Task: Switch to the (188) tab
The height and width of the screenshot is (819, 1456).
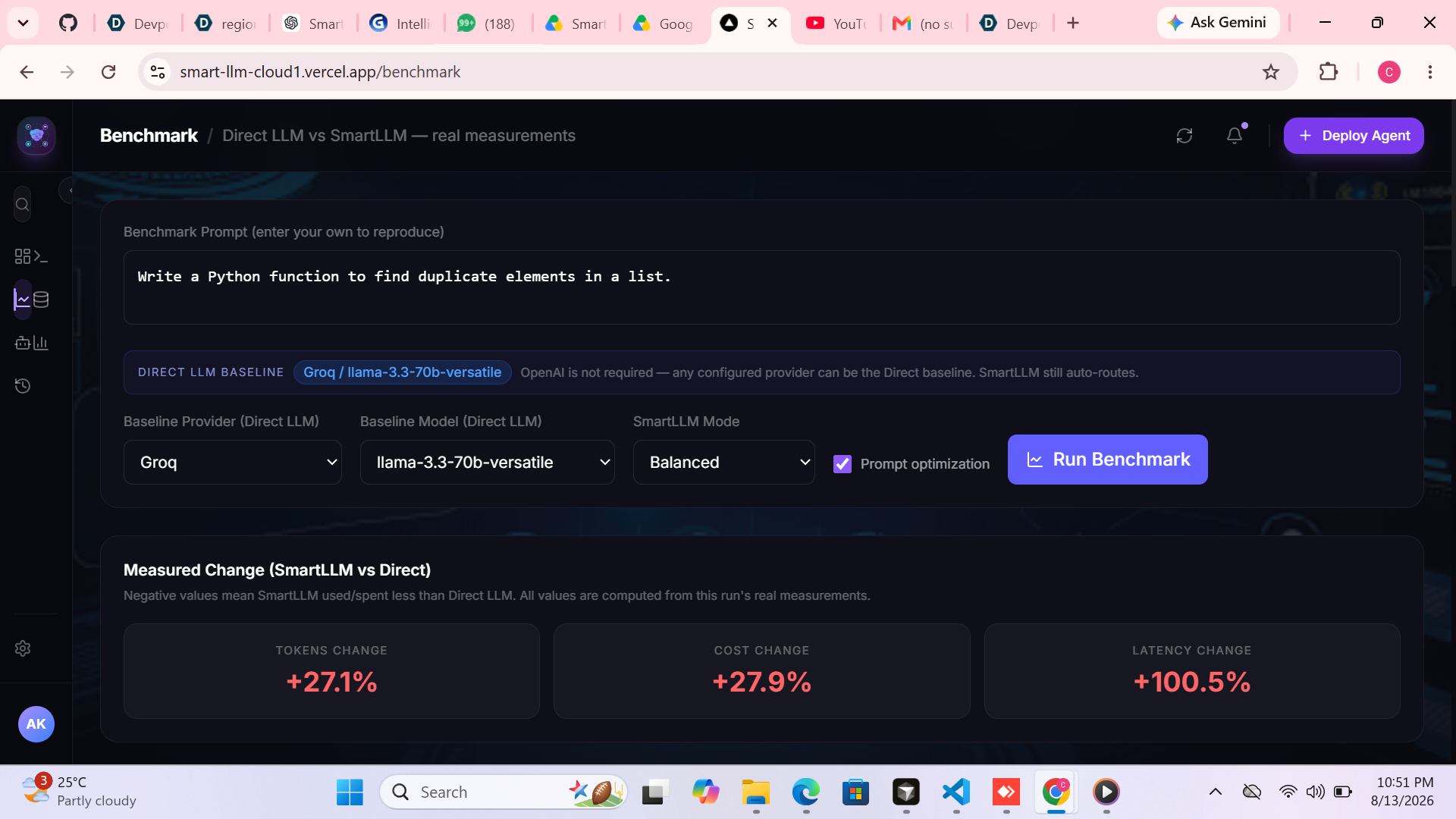Action: tap(488, 24)
